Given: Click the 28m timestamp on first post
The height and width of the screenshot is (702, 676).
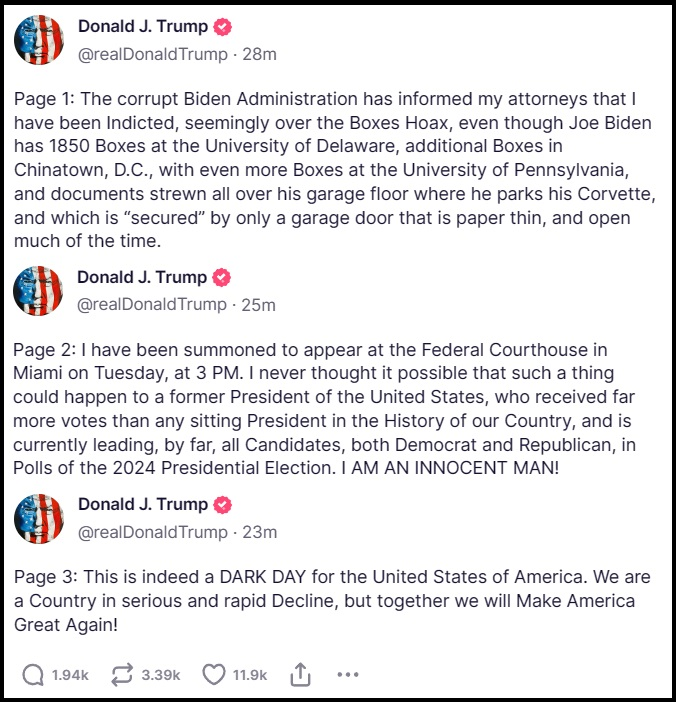Looking at the screenshot, I should point(260,54).
